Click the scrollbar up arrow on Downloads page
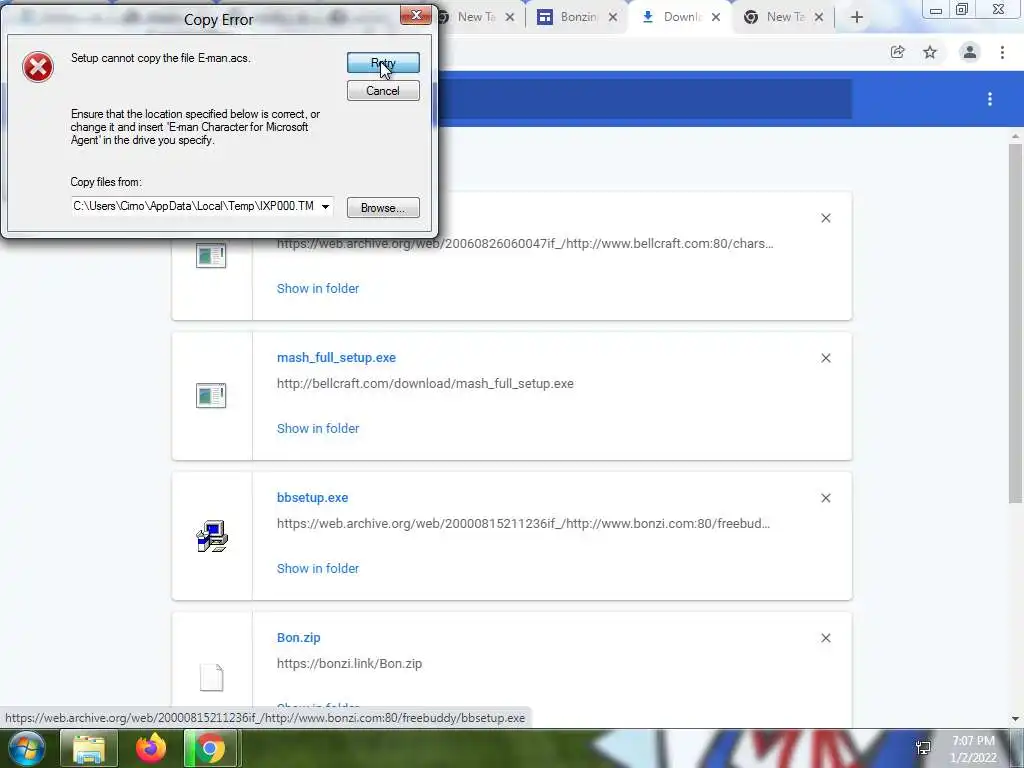This screenshot has width=1024, height=768. pyautogui.click(x=1015, y=136)
